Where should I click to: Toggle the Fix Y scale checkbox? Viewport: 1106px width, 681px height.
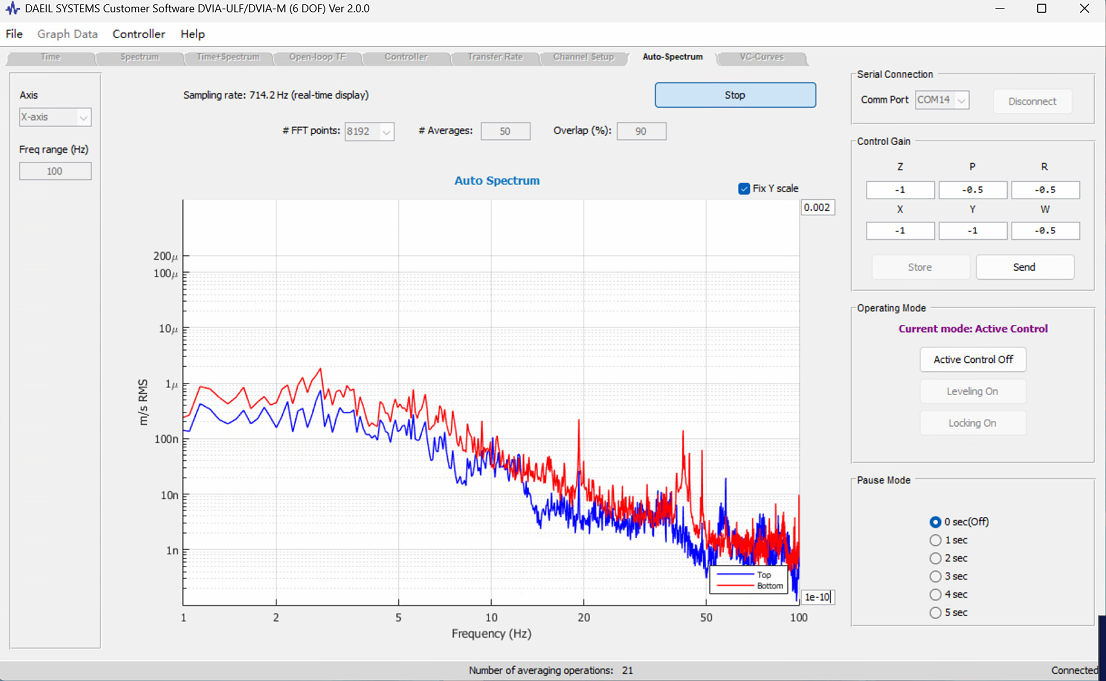pyautogui.click(x=744, y=188)
